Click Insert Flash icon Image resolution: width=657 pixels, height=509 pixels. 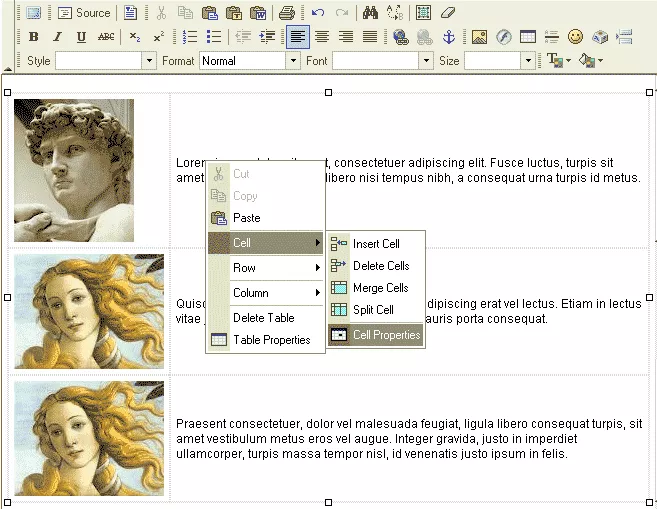click(504, 37)
